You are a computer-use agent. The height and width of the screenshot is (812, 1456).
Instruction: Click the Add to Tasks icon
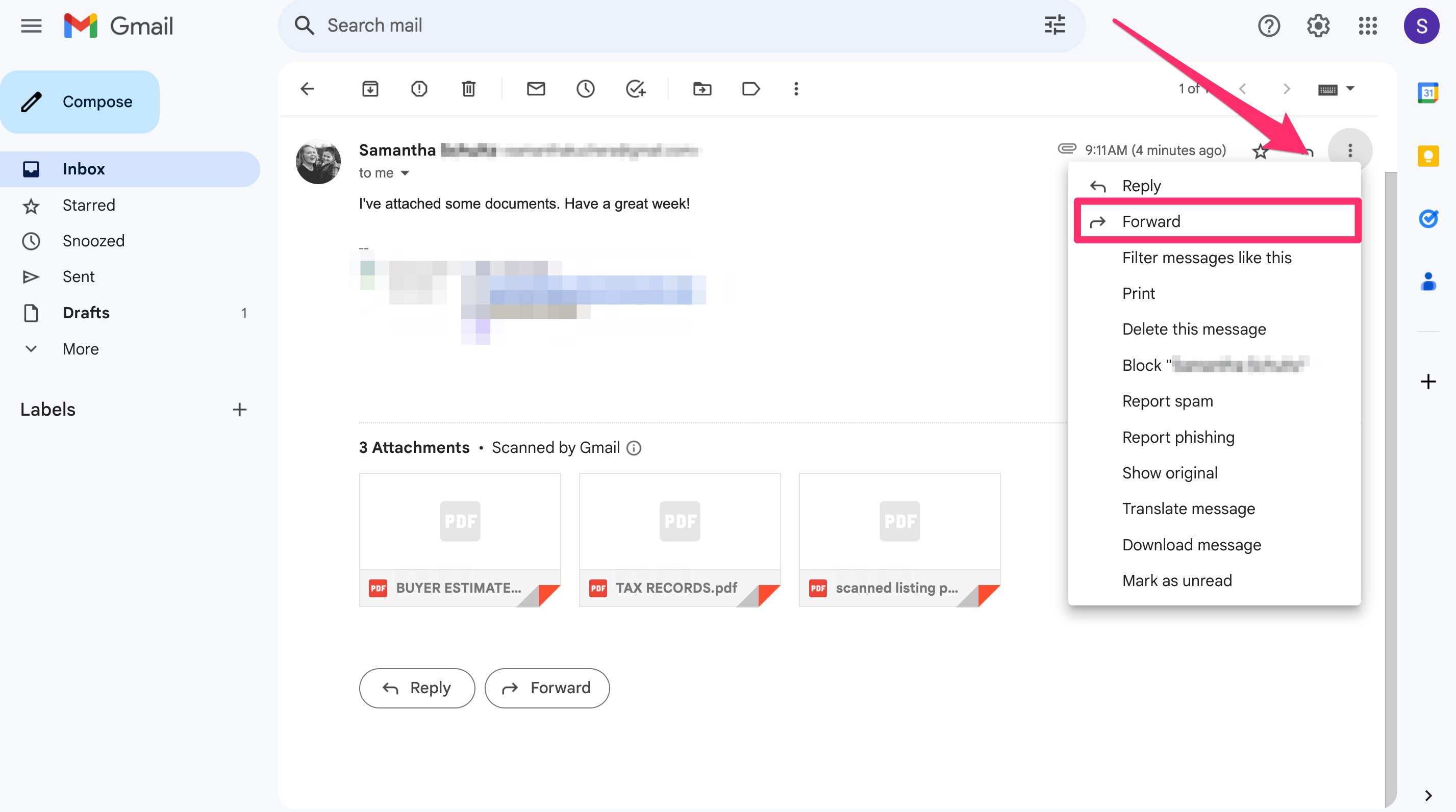(635, 89)
